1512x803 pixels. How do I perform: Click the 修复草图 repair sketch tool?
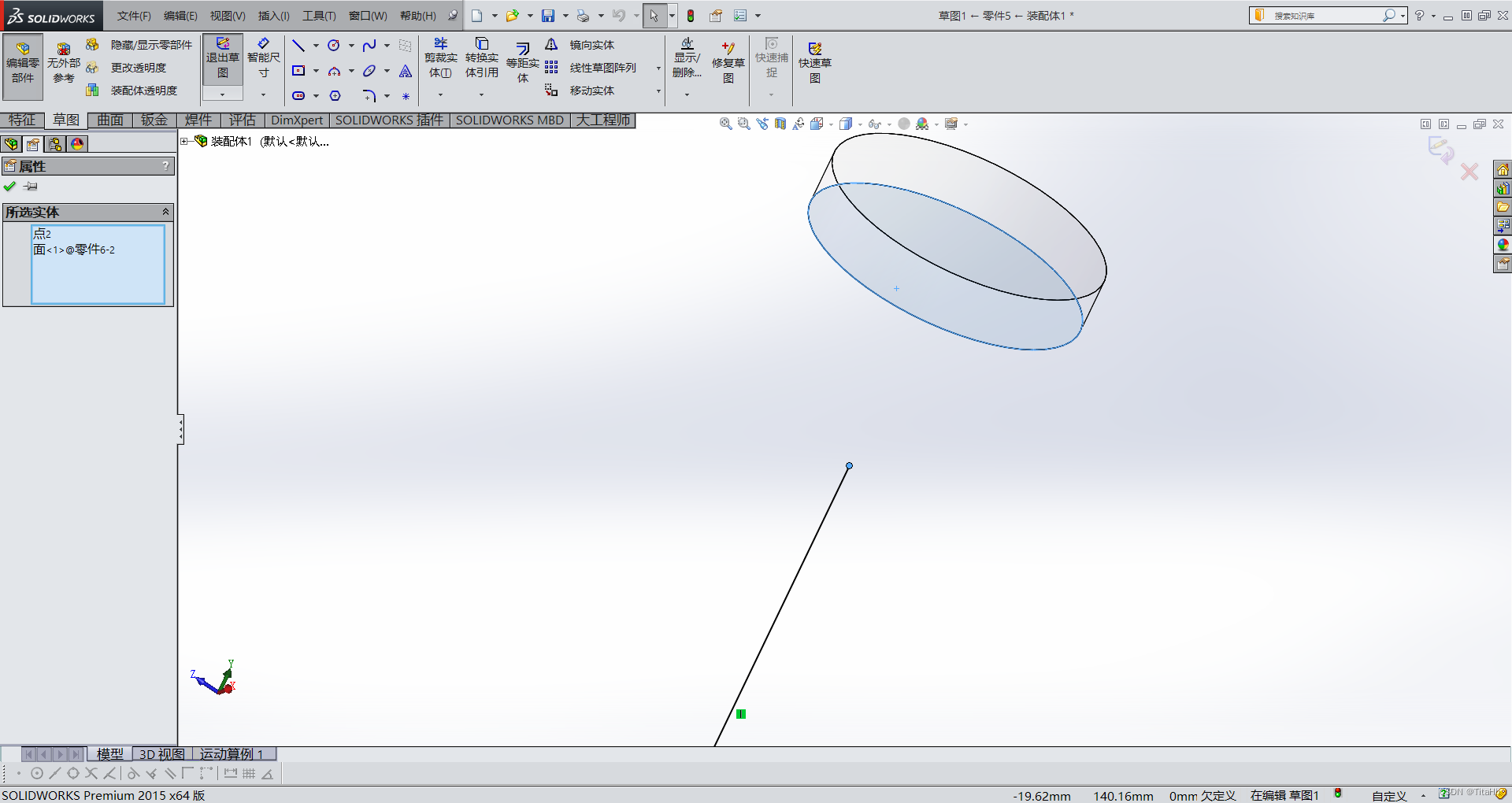(728, 63)
